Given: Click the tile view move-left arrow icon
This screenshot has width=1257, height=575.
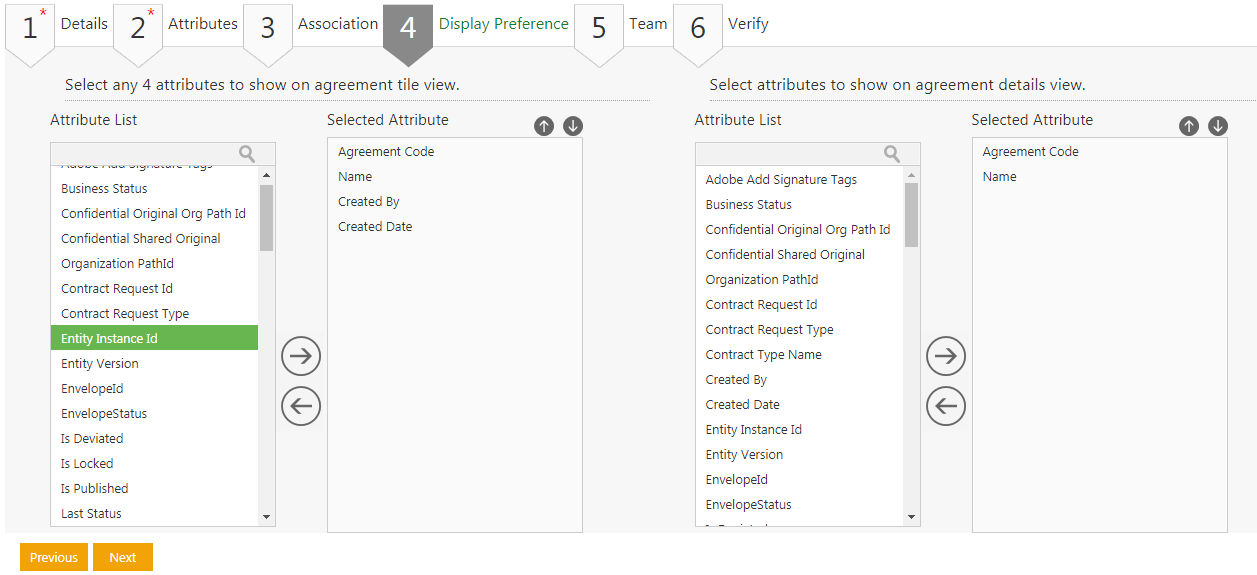Looking at the screenshot, I should (x=301, y=407).
